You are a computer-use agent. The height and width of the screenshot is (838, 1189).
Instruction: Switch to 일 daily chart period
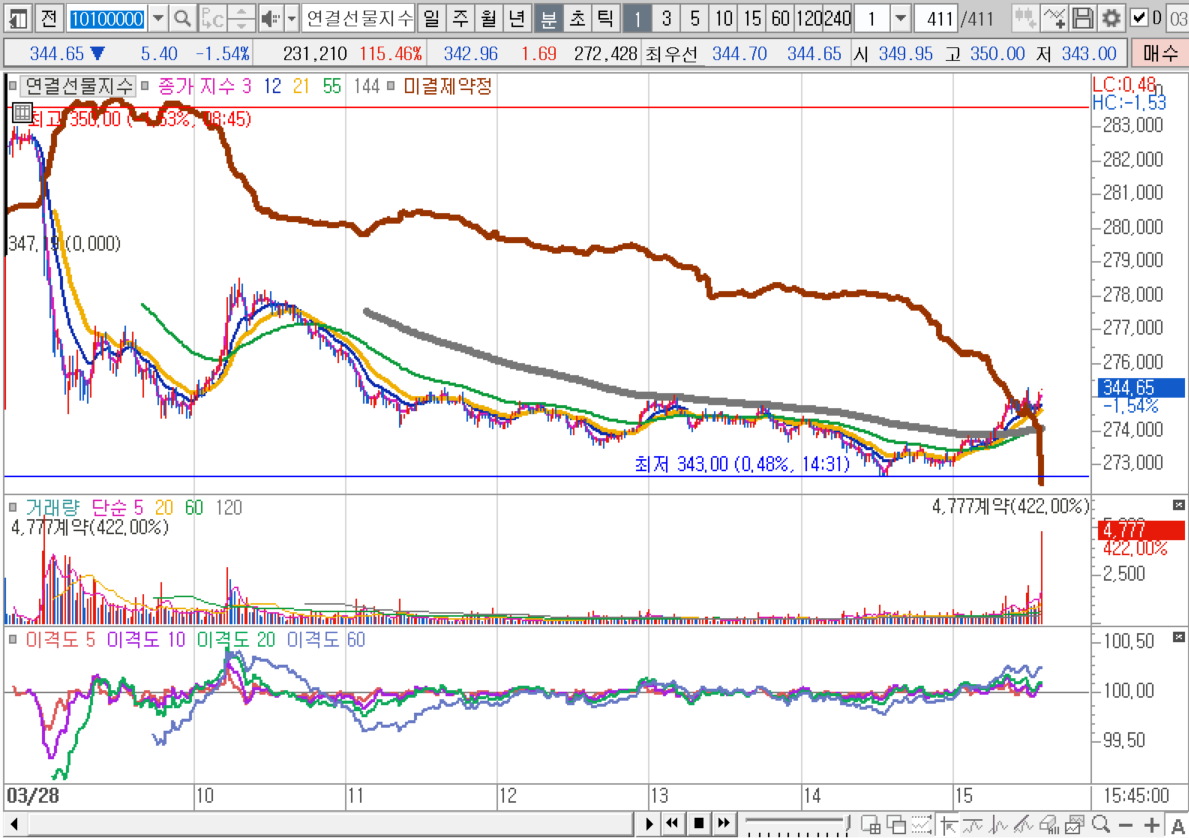[430, 18]
